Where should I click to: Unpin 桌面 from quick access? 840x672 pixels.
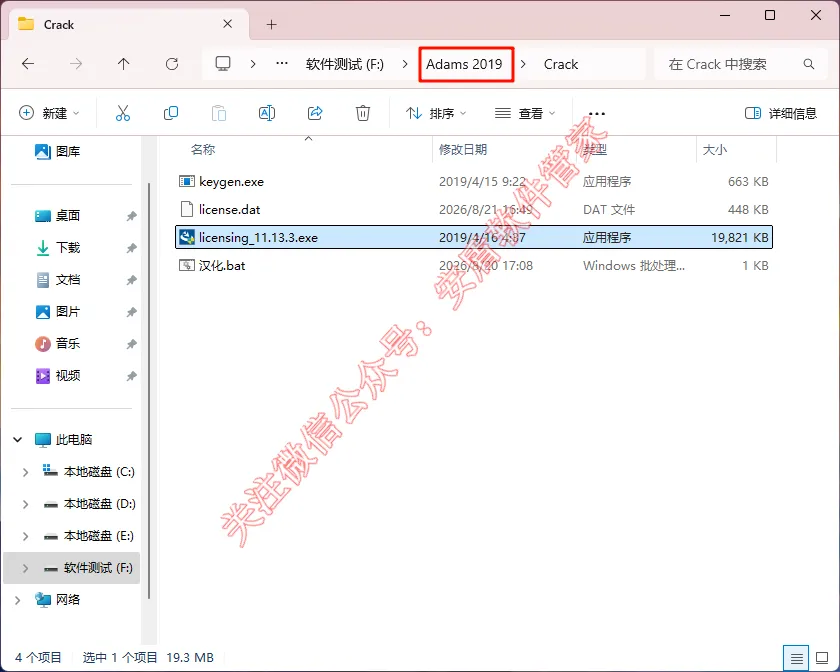[x=131, y=216]
